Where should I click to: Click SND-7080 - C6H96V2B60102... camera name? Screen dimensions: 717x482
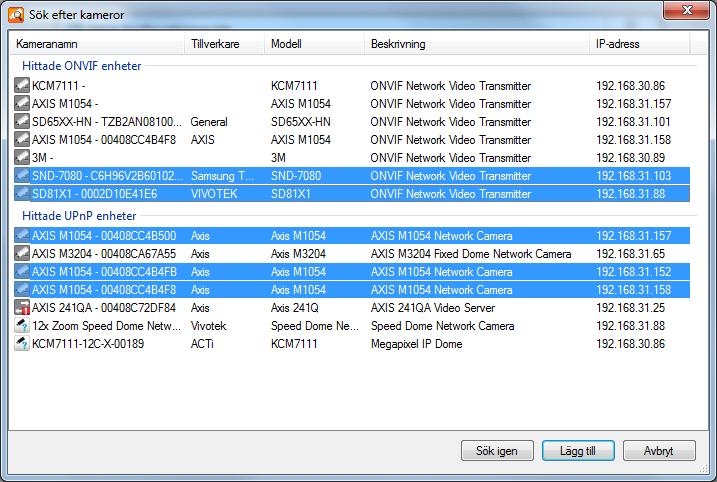pos(107,176)
